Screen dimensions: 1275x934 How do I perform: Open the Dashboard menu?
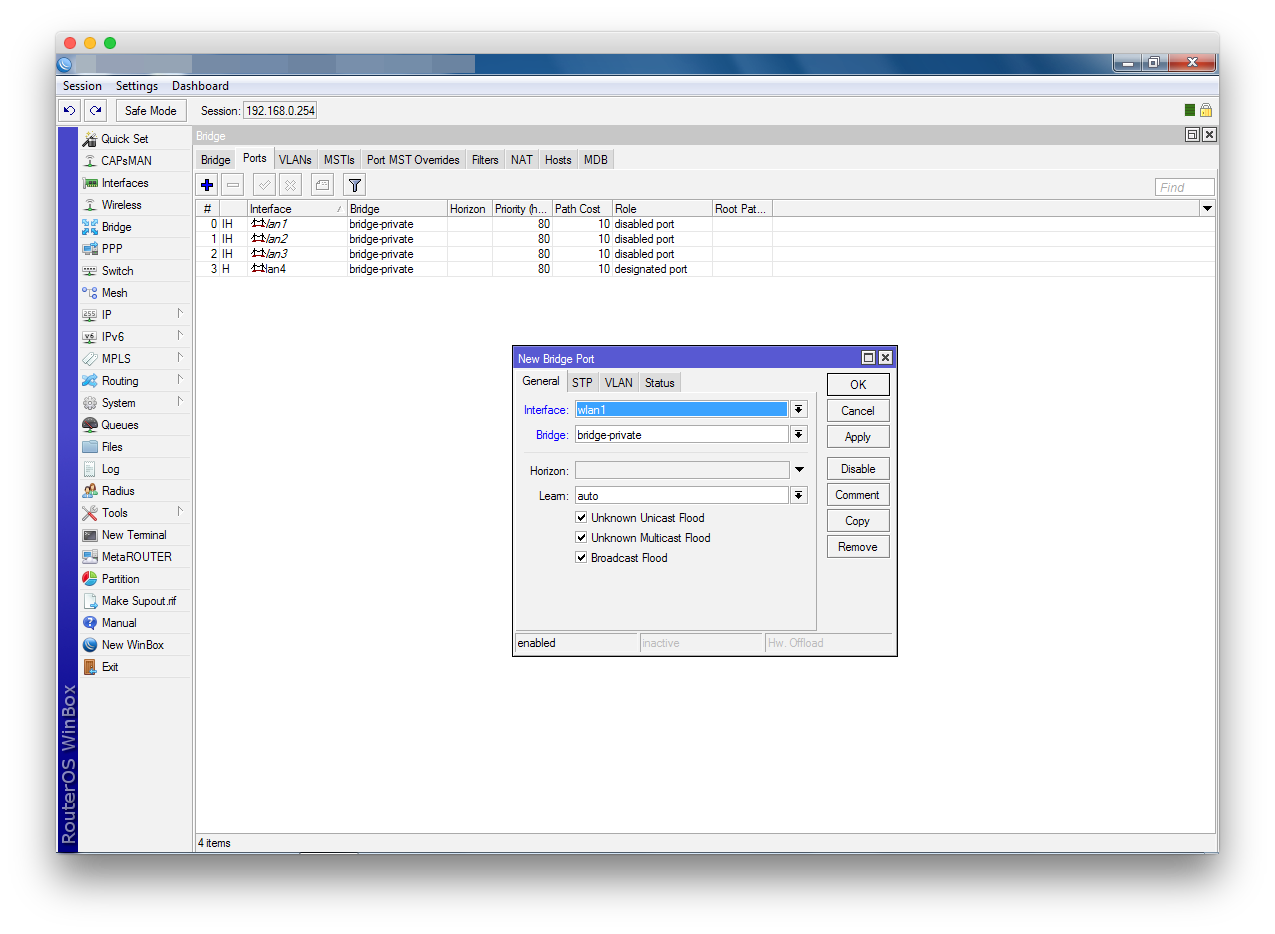[x=200, y=86]
